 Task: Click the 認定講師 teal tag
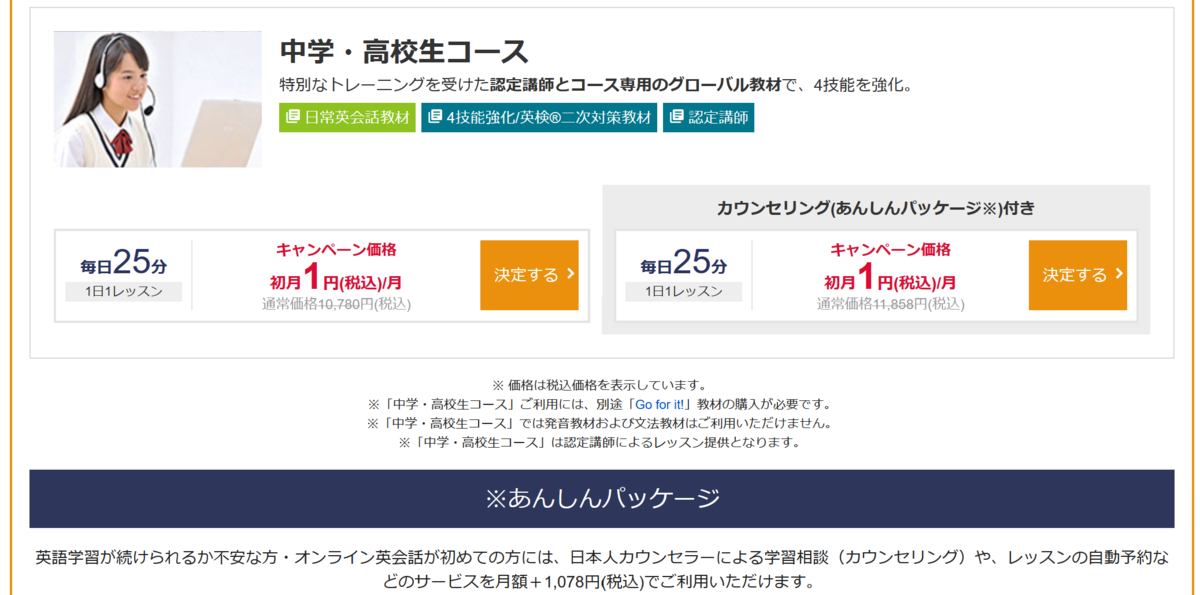(709, 117)
